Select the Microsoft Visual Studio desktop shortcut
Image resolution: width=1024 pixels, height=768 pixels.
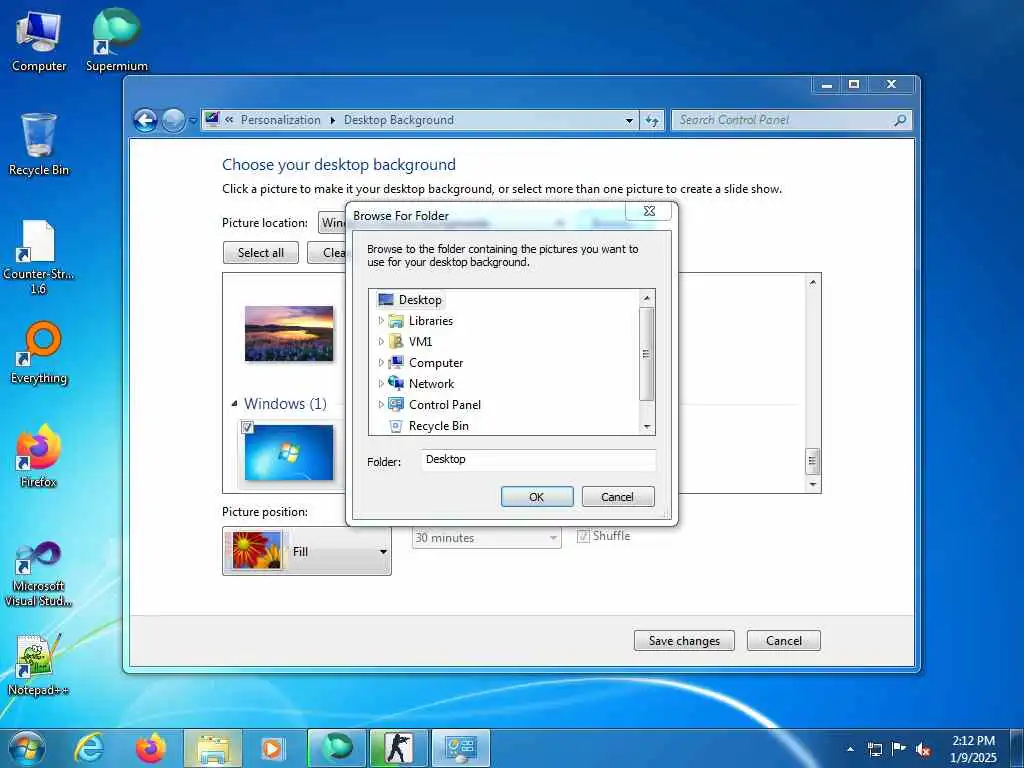tap(39, 574)
